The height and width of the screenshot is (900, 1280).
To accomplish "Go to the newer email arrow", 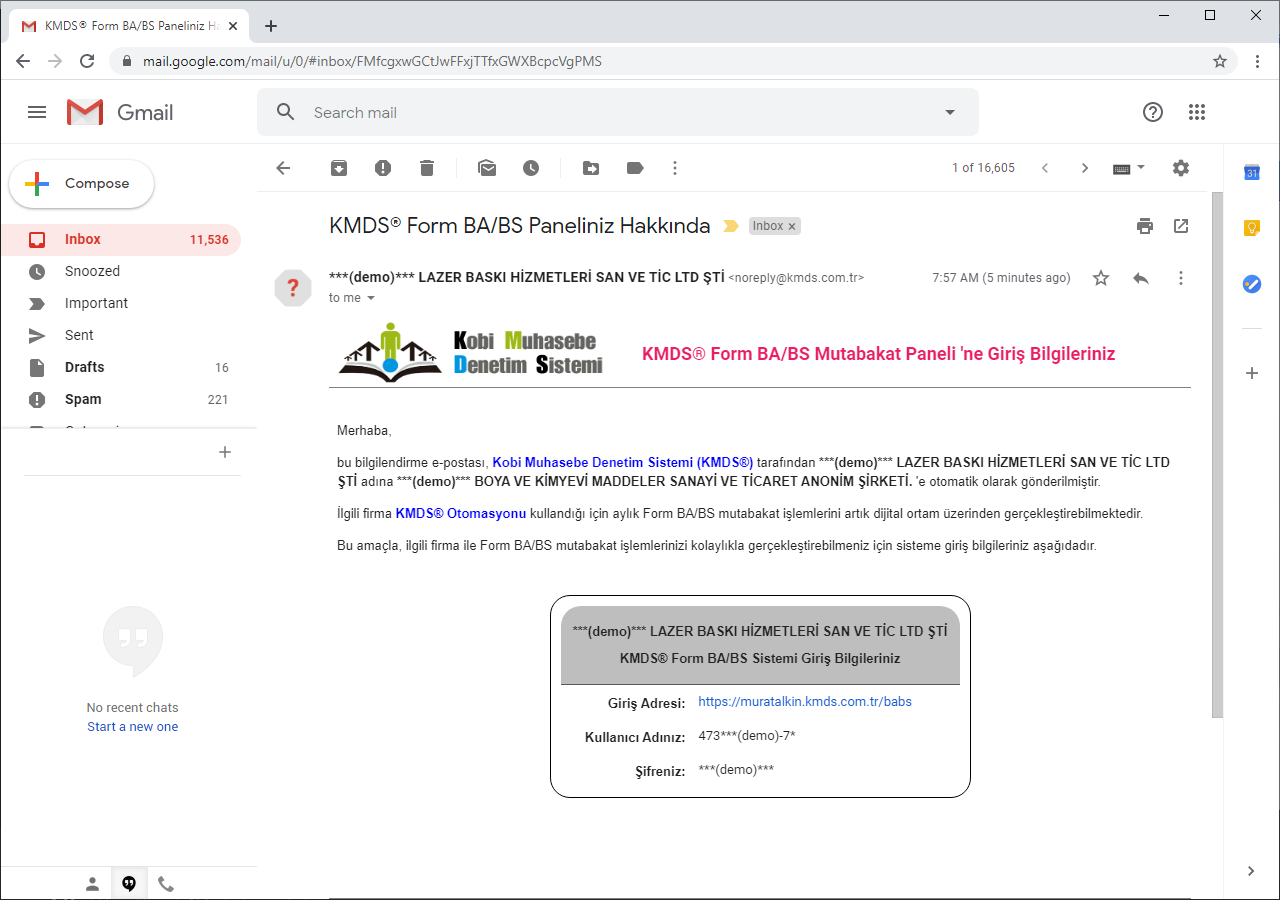I will [x=1045, y=168].
